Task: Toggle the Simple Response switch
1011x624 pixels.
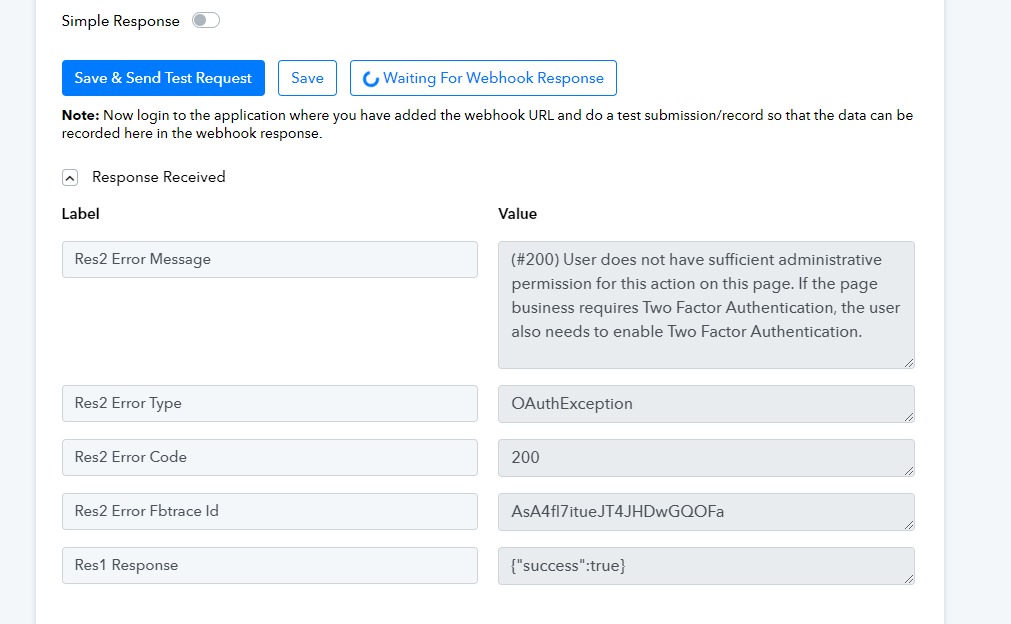Action: click(x=206, y=21)
